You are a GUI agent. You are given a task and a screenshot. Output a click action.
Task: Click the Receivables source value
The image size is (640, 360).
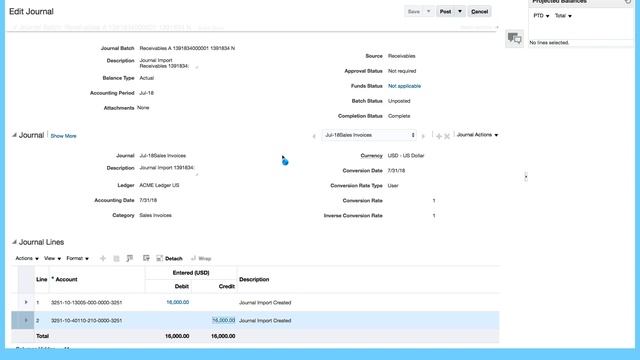click(x=402, y=56)
